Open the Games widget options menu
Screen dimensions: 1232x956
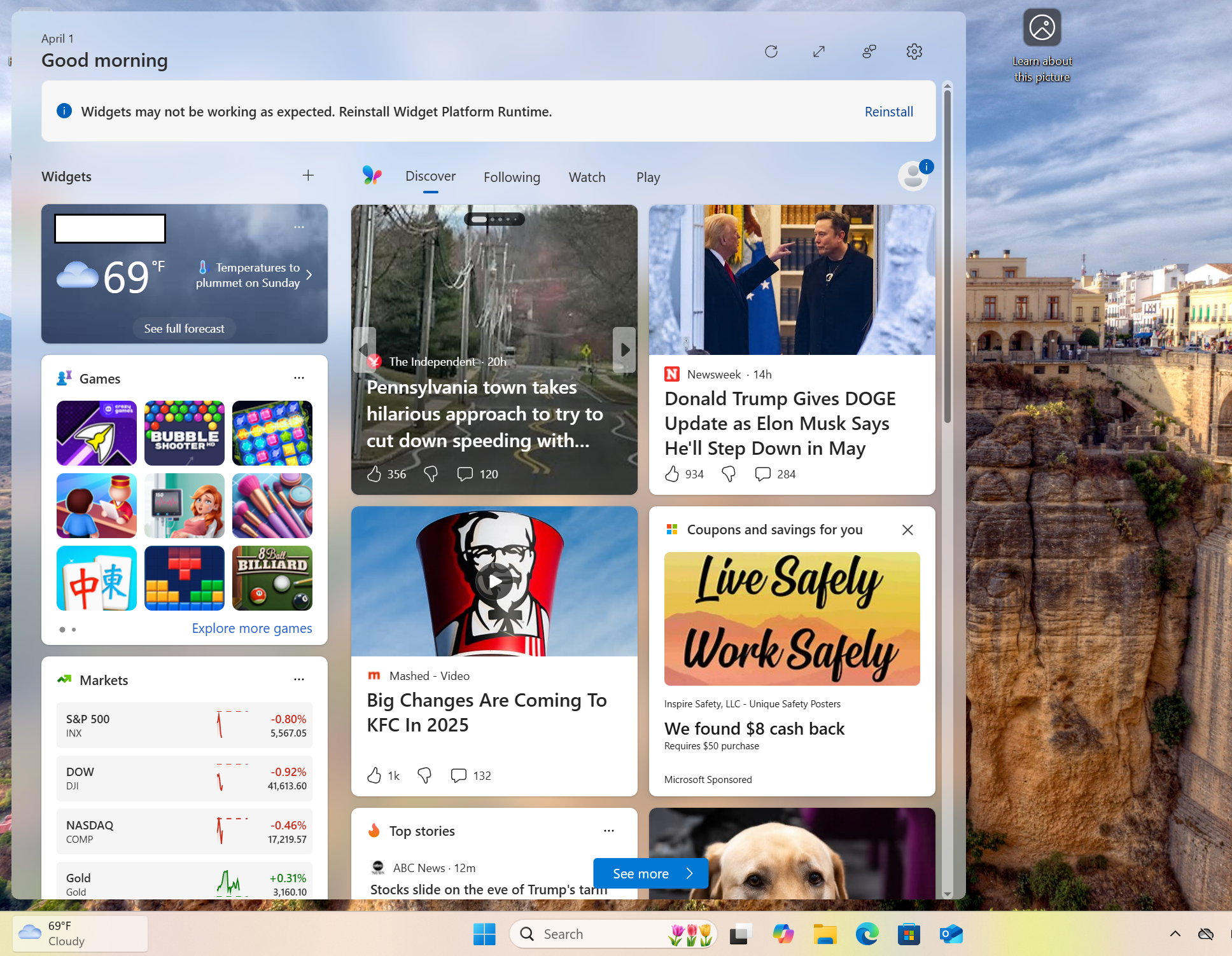pos(299,377)
